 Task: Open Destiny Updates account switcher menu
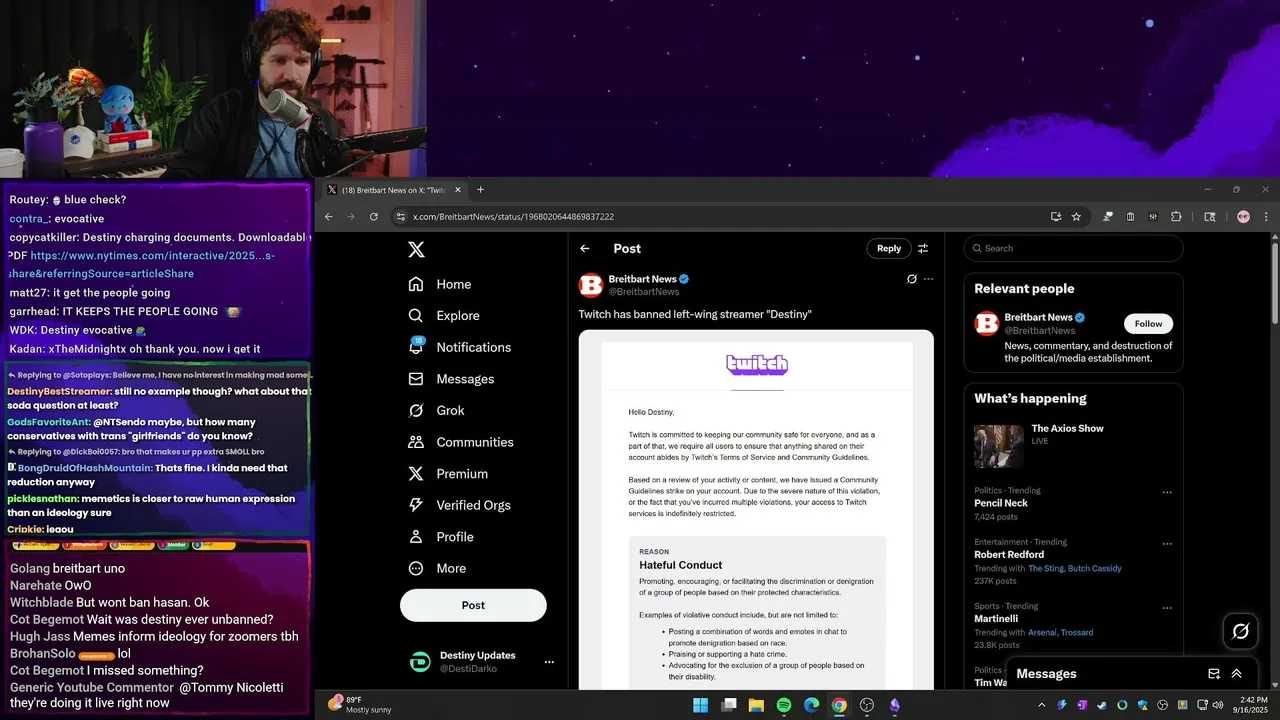point(548,662)
